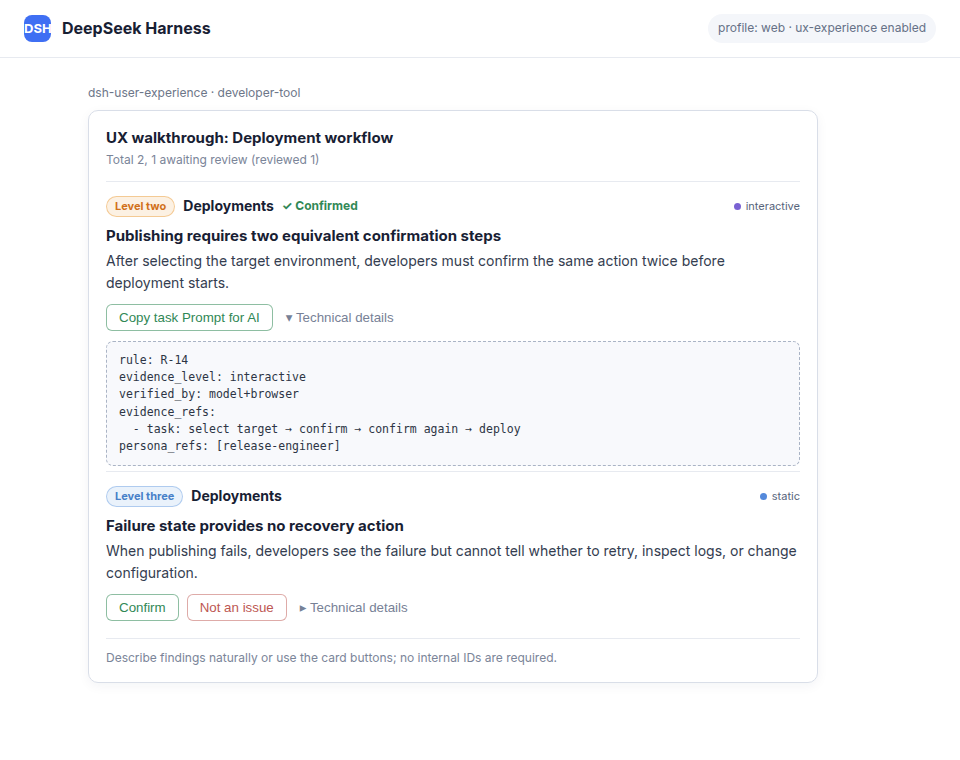The height and width of the screenshot is (760, 960).
Task: Click the Level two badge
Action: pyautogui.click(x=140, y=206)
